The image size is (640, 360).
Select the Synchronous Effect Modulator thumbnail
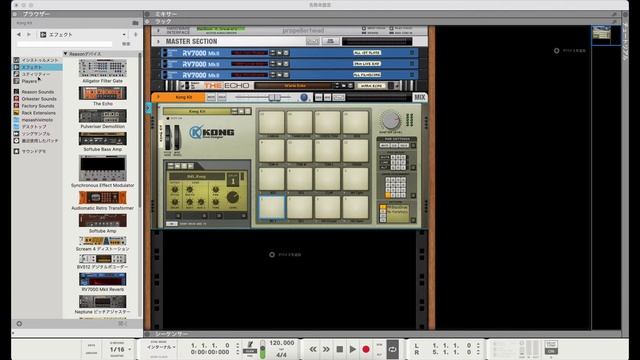click(102, 168)
